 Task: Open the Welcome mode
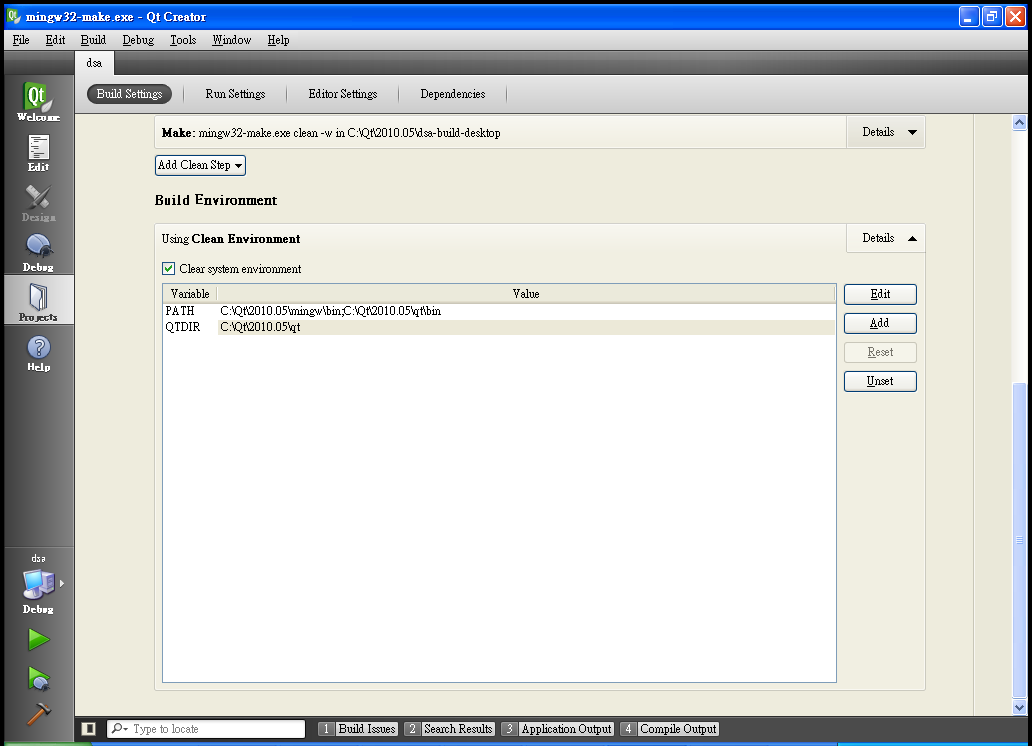point(38,101)
